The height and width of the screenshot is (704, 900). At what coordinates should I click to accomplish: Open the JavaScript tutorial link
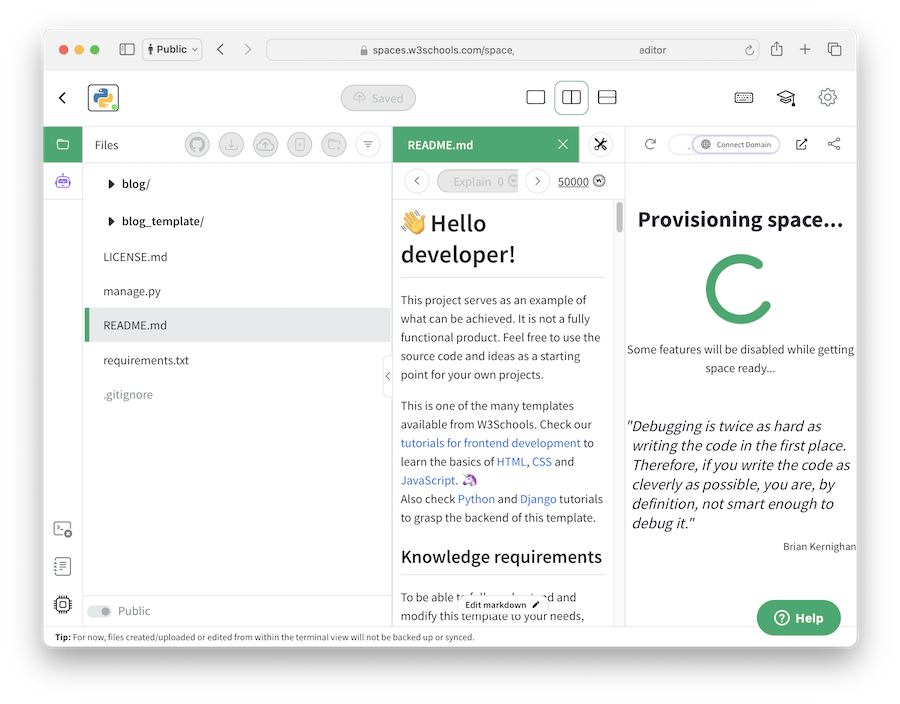(429, 481)
